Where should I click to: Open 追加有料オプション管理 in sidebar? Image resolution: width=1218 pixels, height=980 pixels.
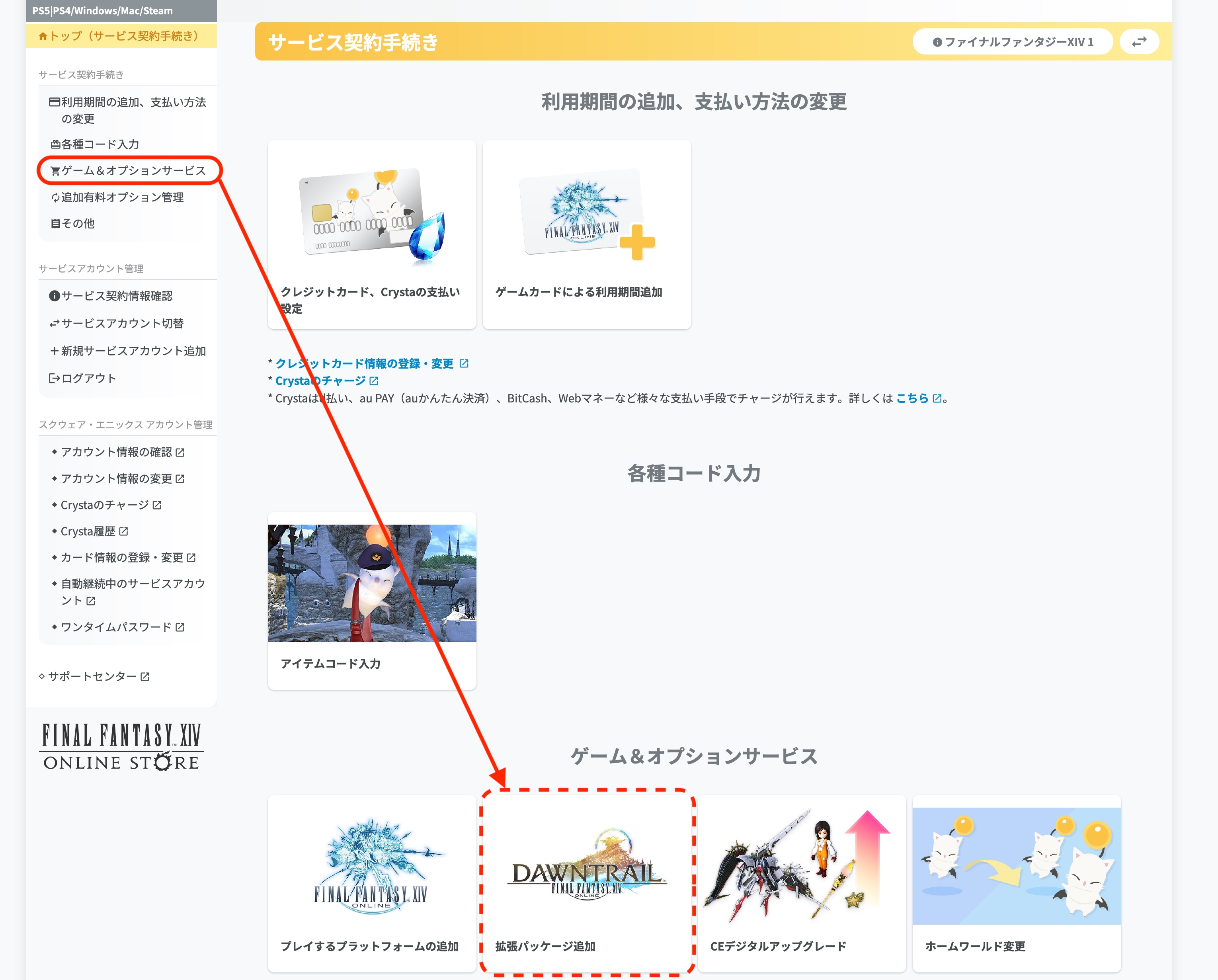(122, 197)
